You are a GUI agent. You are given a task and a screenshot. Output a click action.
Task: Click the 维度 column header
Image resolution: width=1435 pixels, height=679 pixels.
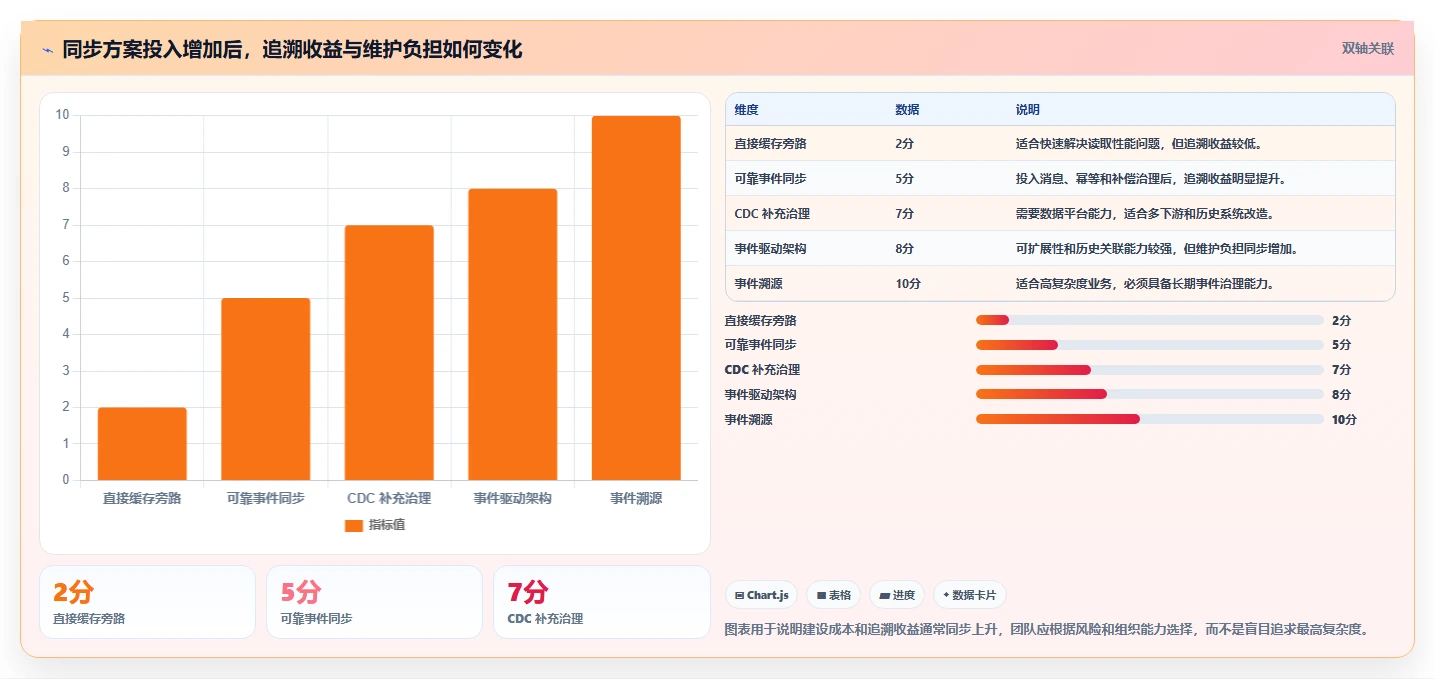click(746, 110)
